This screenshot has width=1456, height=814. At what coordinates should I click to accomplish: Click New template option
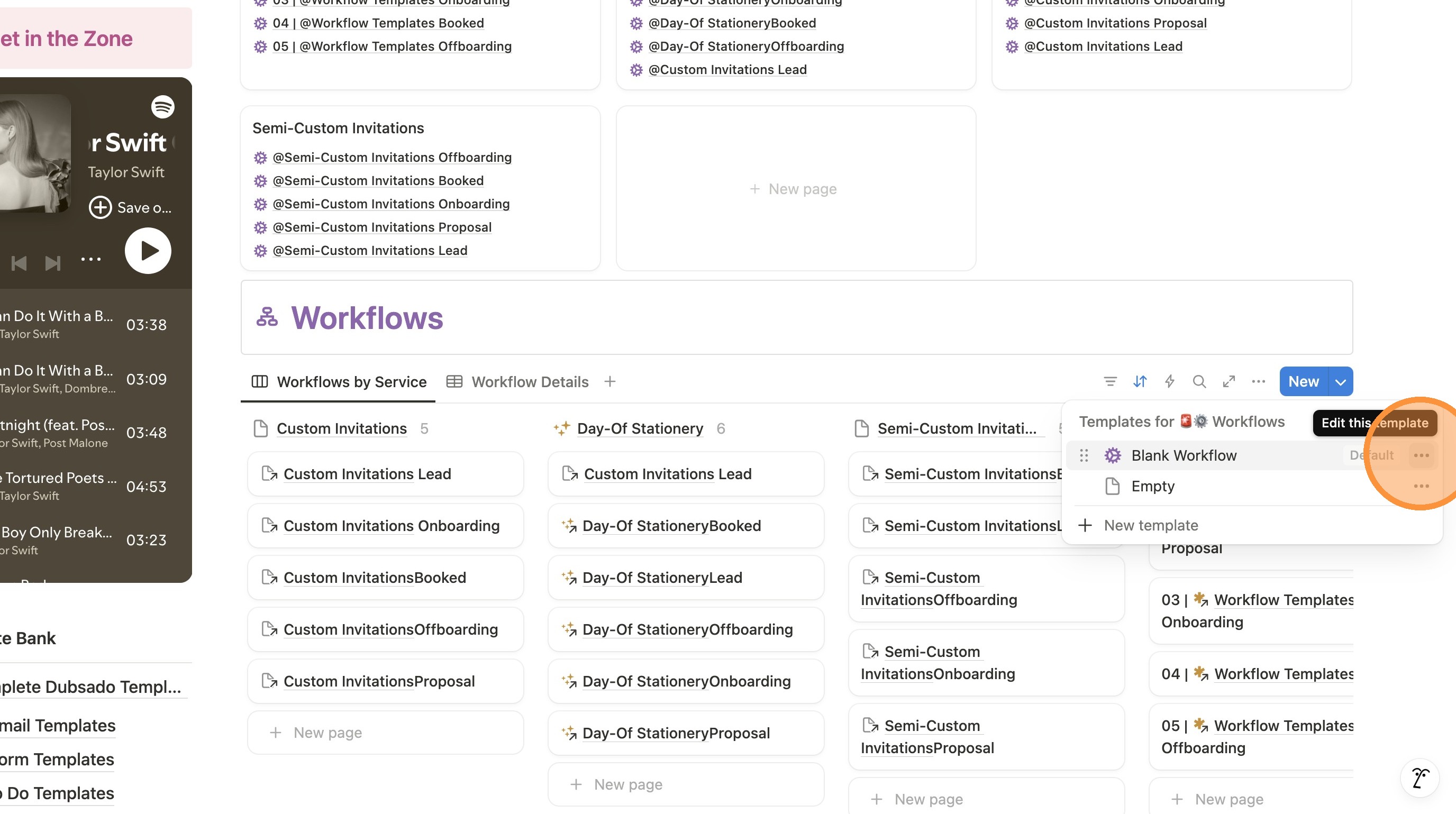click(1251, 525)
